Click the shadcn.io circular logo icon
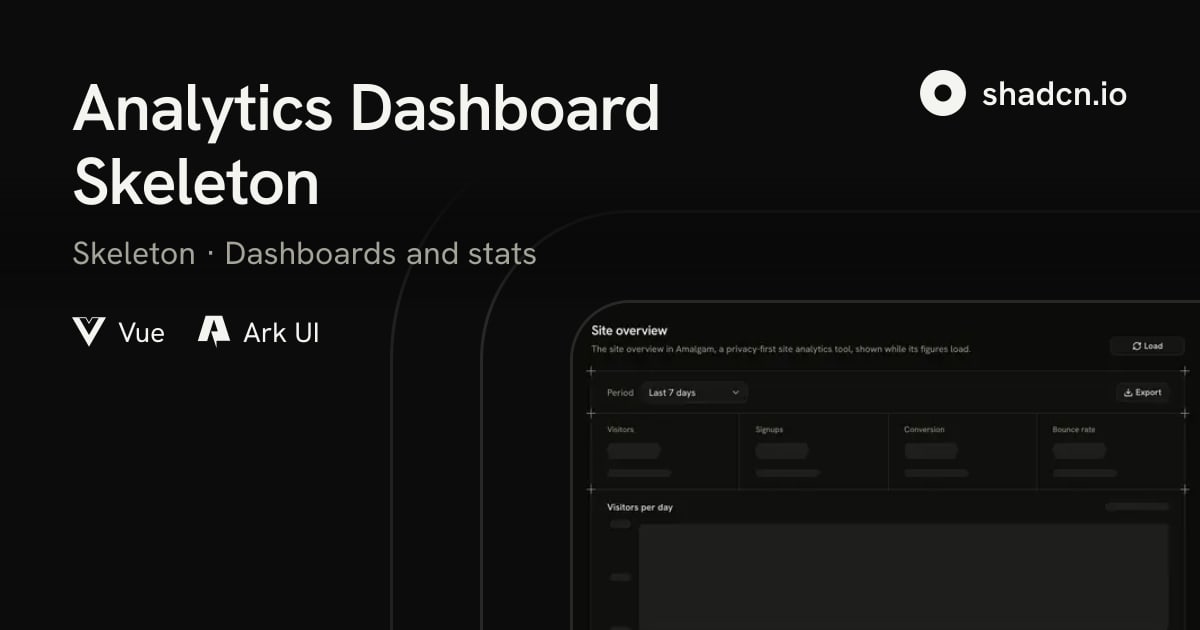Screen dimensions: 1200x630 [x=942, y=93]
